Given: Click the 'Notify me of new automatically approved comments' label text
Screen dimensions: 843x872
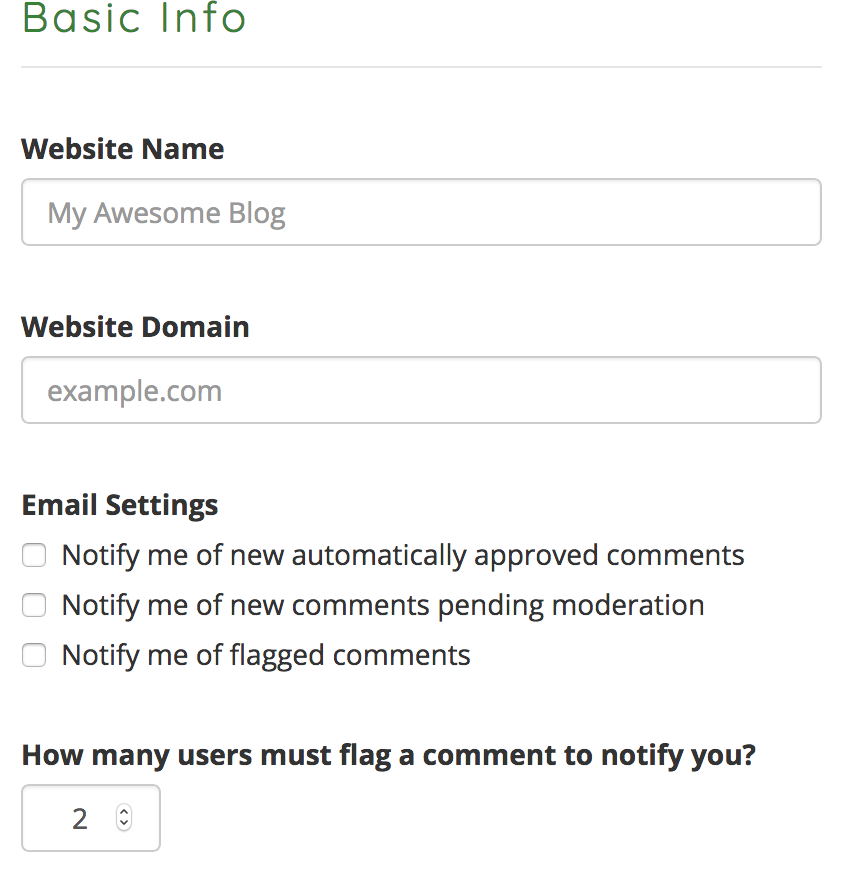Looking at the screenshot, I should 403,556.
